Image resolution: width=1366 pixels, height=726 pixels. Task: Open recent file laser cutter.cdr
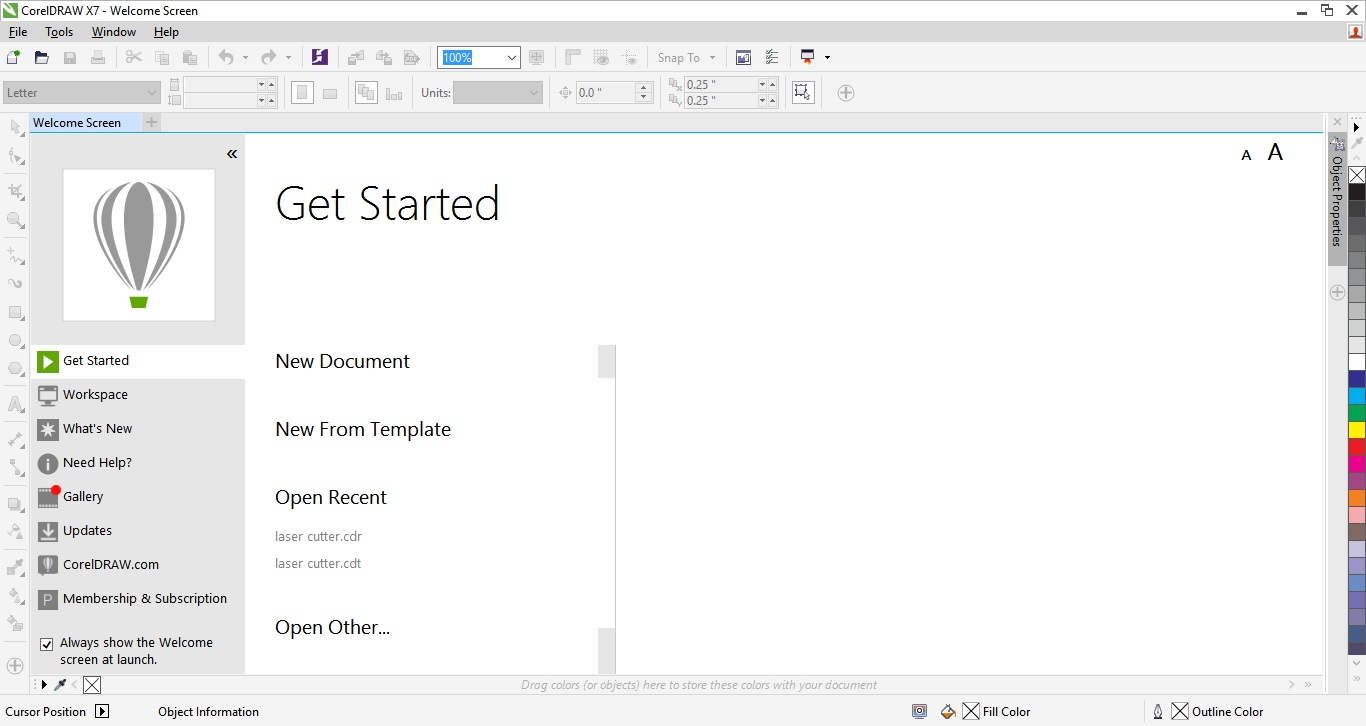coord(318,536)
